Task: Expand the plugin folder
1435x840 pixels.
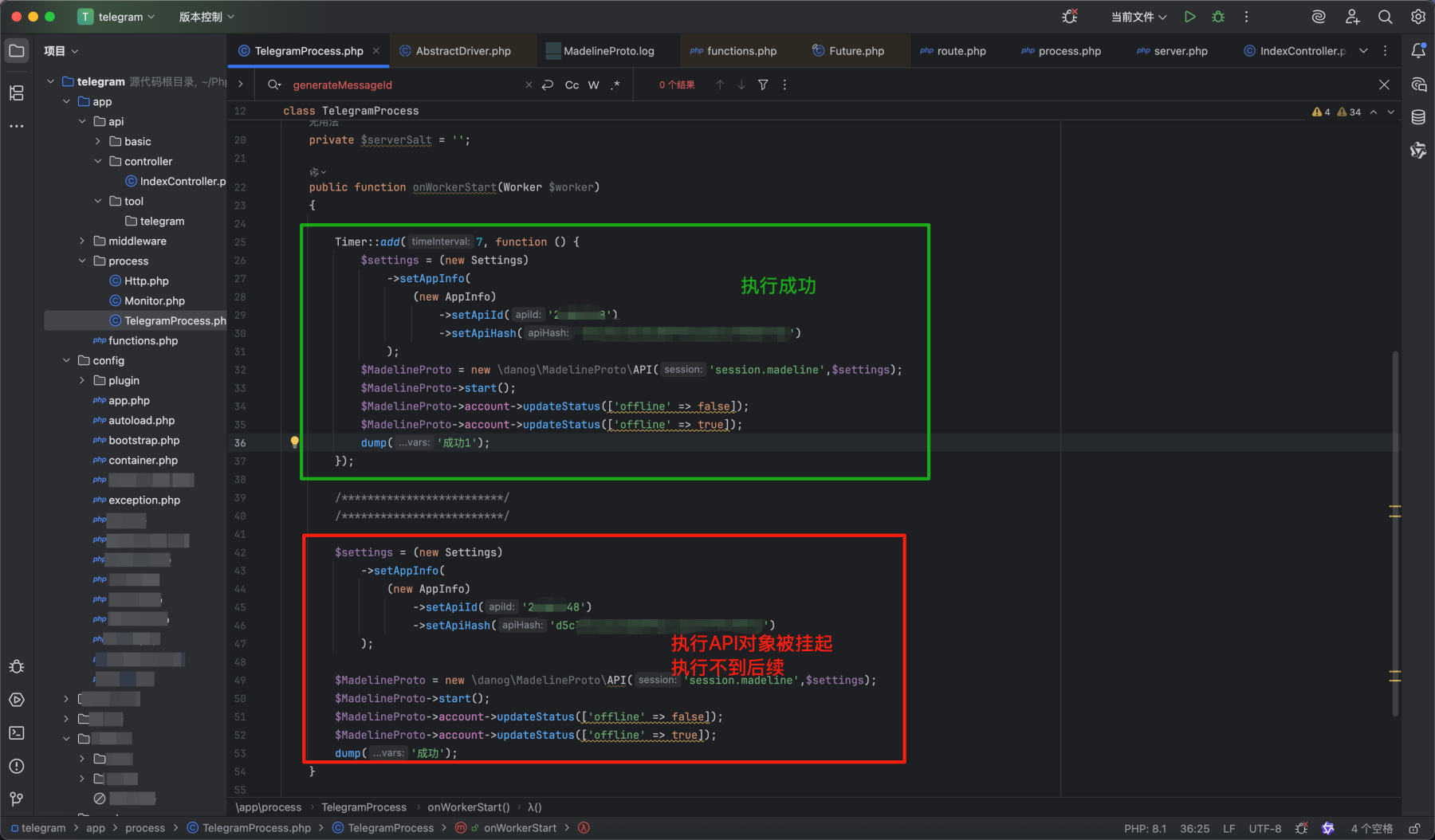Action: click(82, 380)
